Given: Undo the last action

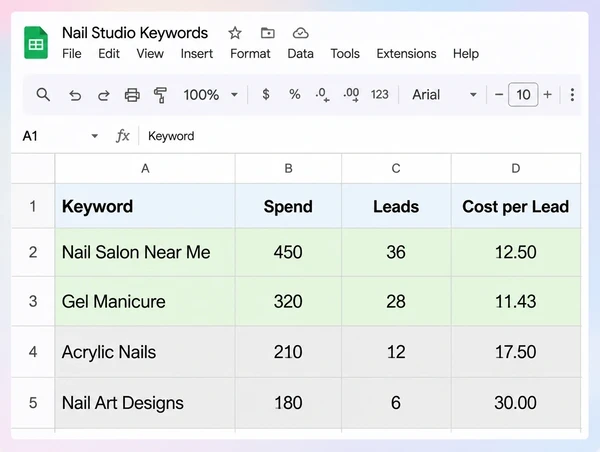Looking at the screenshot, I should pos(75,95).
